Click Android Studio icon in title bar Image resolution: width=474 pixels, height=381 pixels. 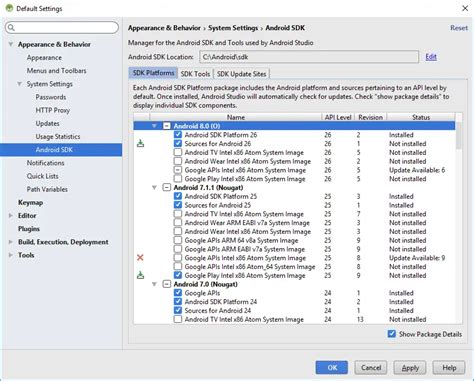coord(9,8)
